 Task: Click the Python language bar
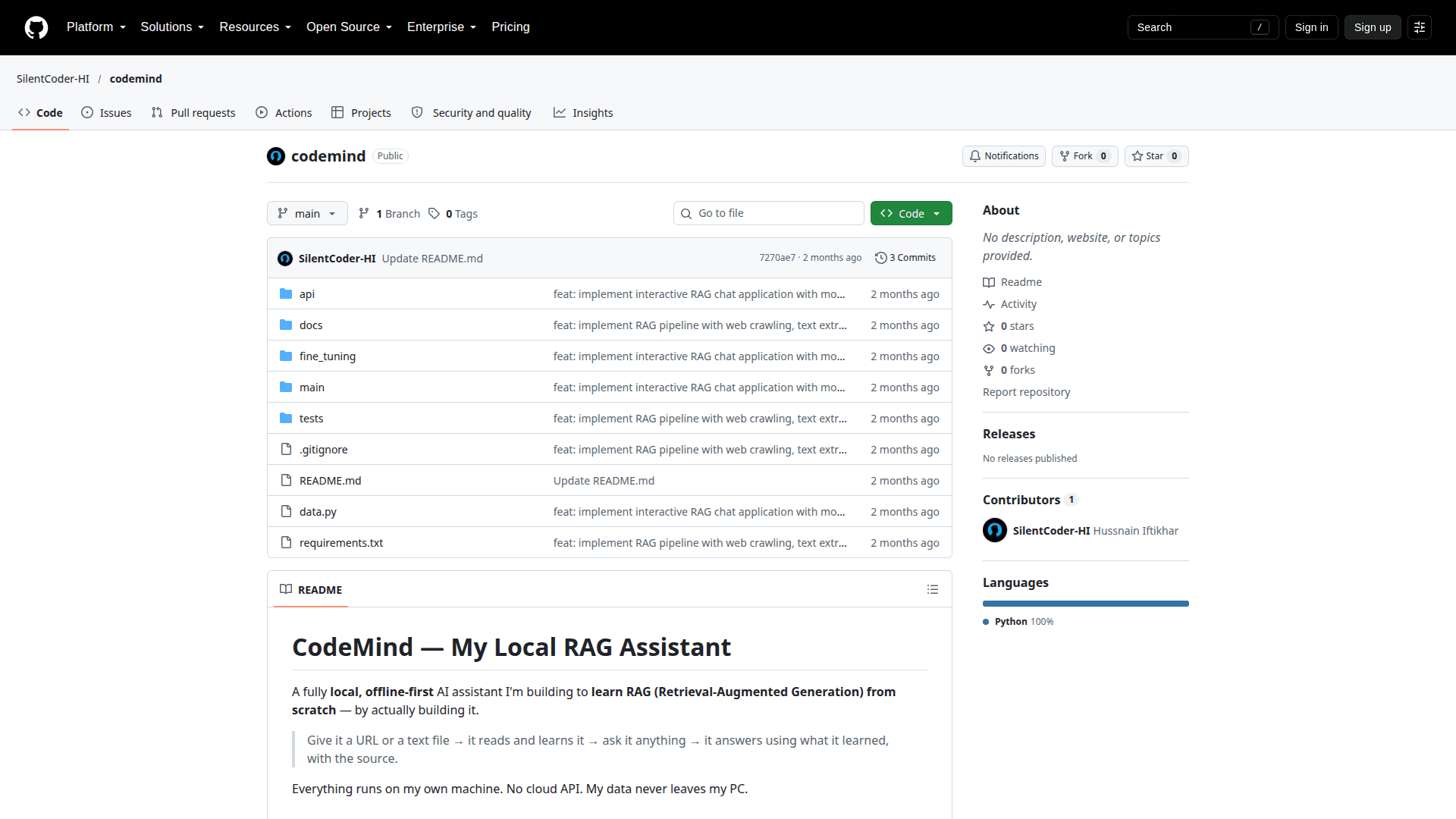(1086, 604)
